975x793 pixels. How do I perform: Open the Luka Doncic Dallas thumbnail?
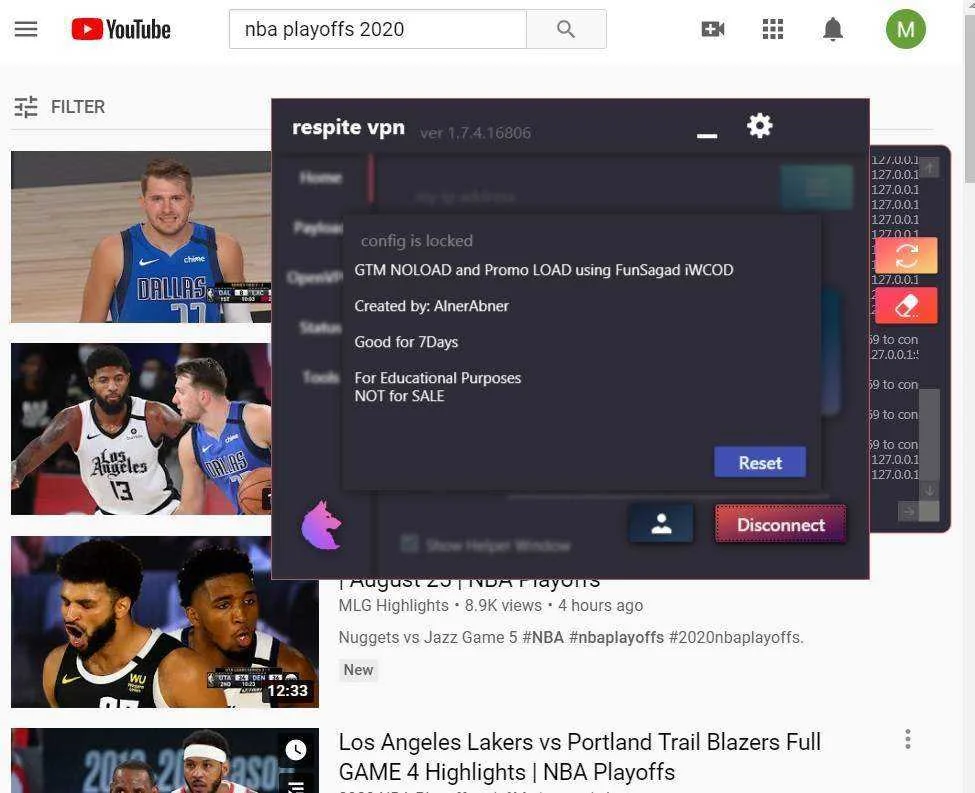(x=141, y=237)
